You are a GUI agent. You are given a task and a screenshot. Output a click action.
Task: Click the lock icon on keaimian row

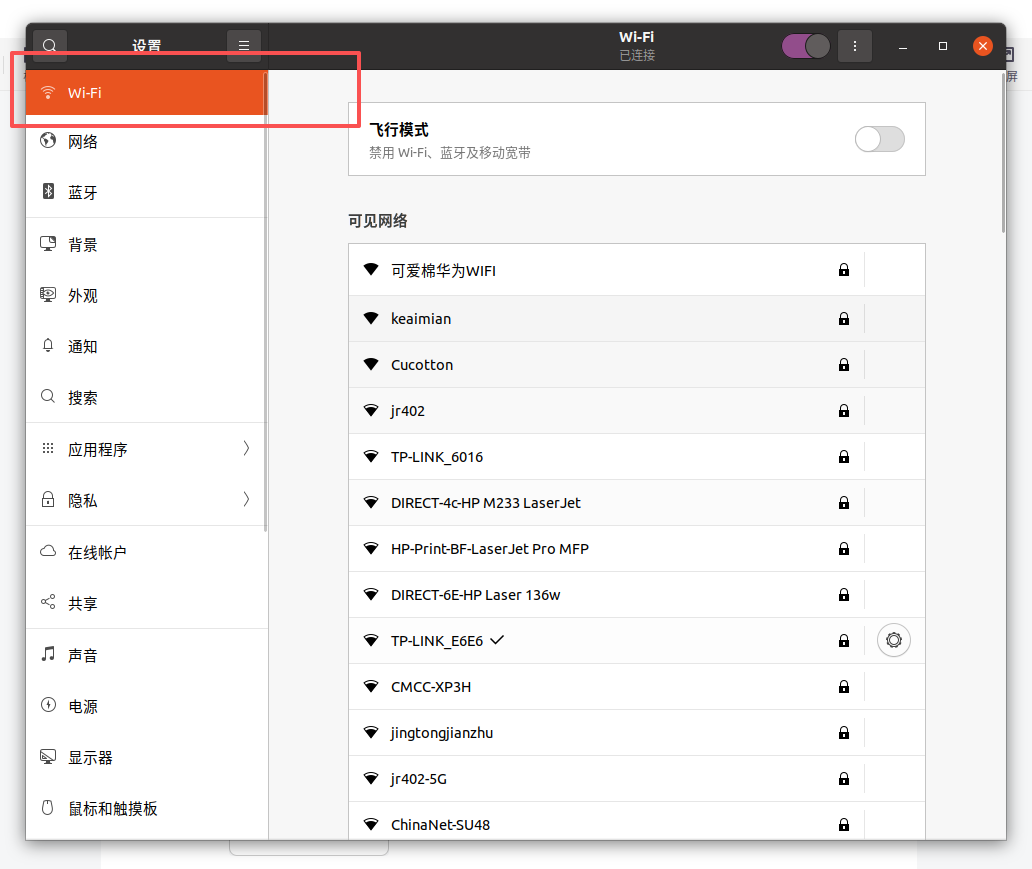(844, 319)
